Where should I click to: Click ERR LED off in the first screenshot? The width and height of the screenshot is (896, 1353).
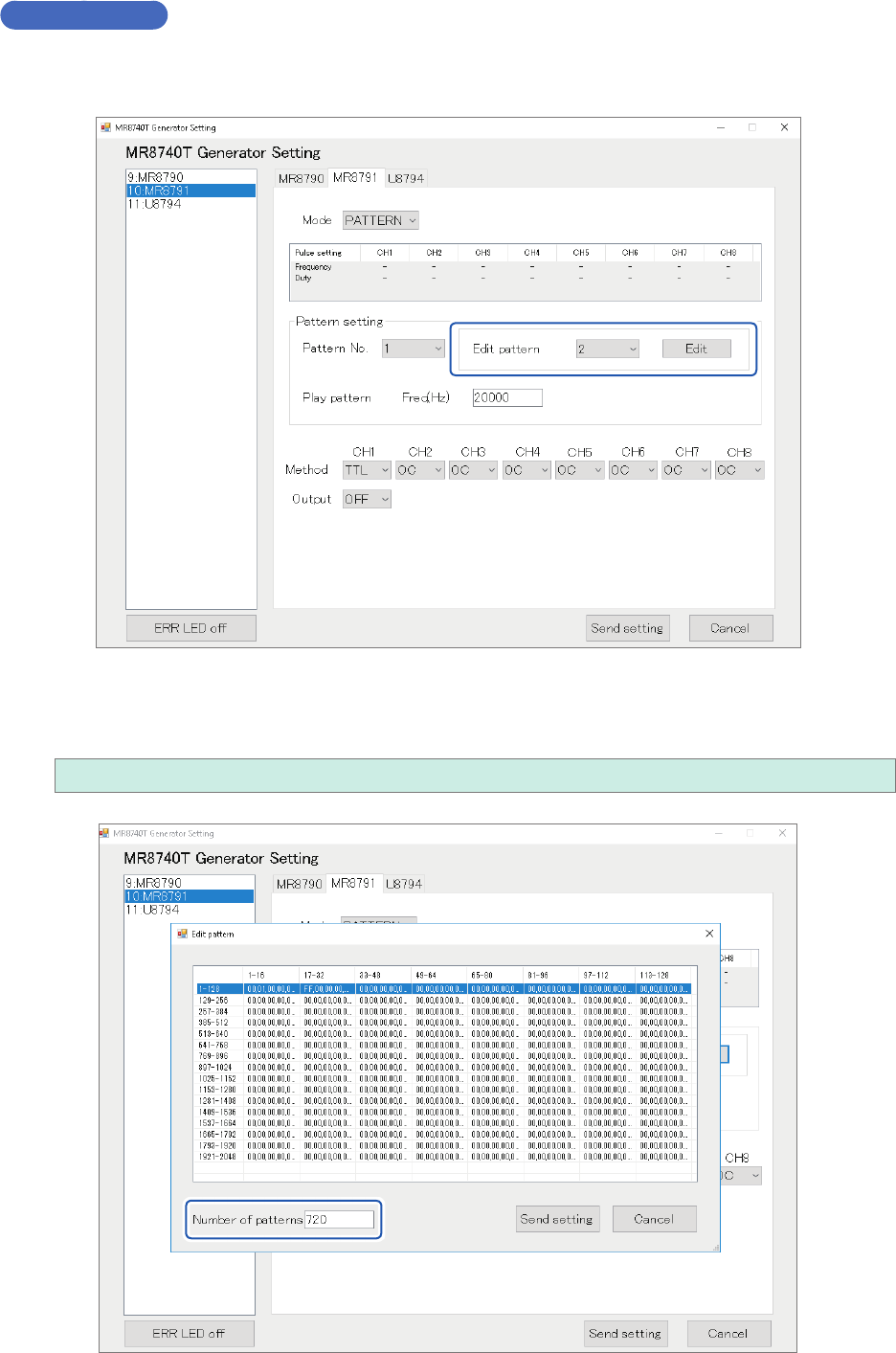[190, 628]
